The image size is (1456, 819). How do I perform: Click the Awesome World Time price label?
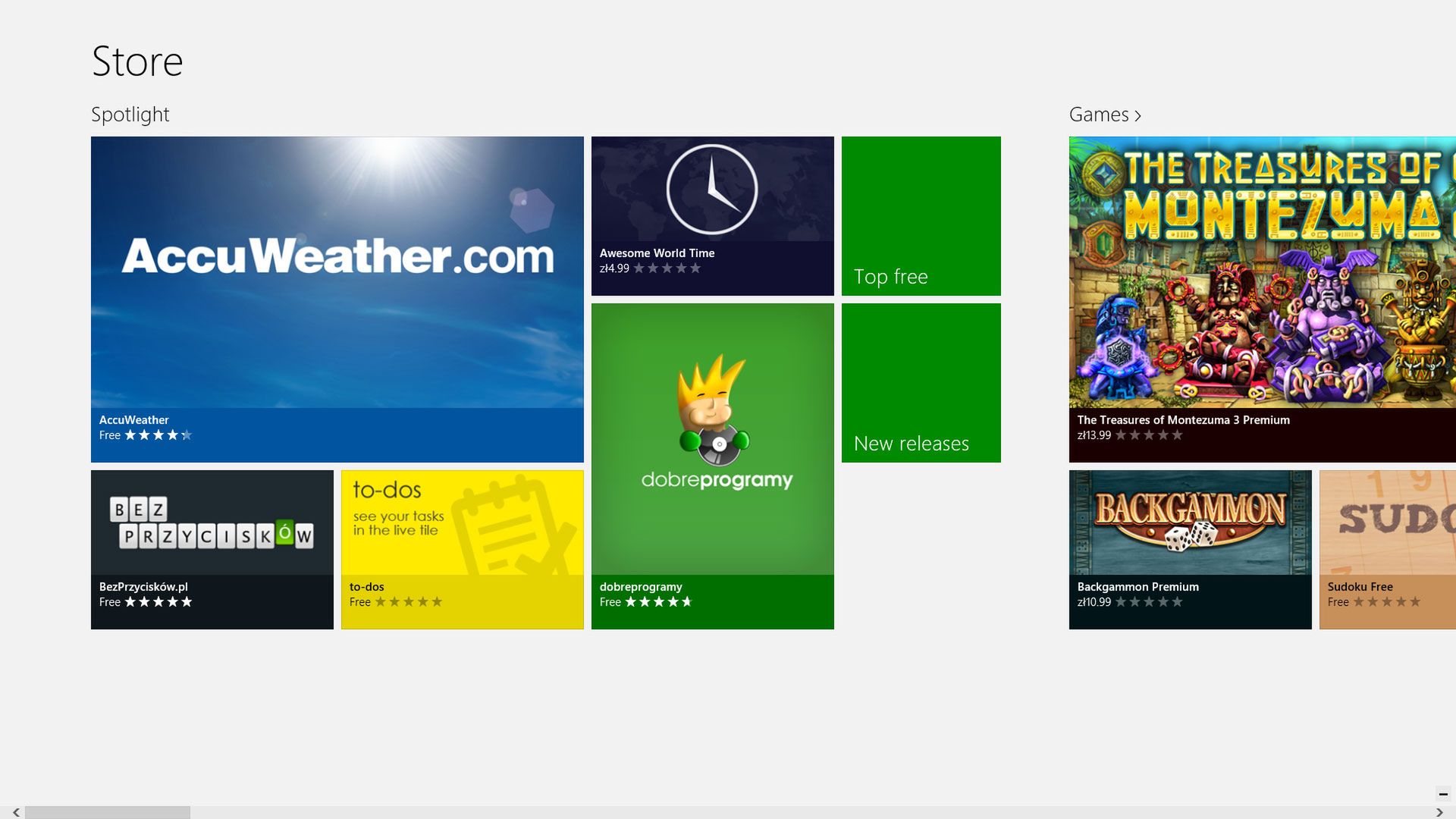click(x=614, y=268)
